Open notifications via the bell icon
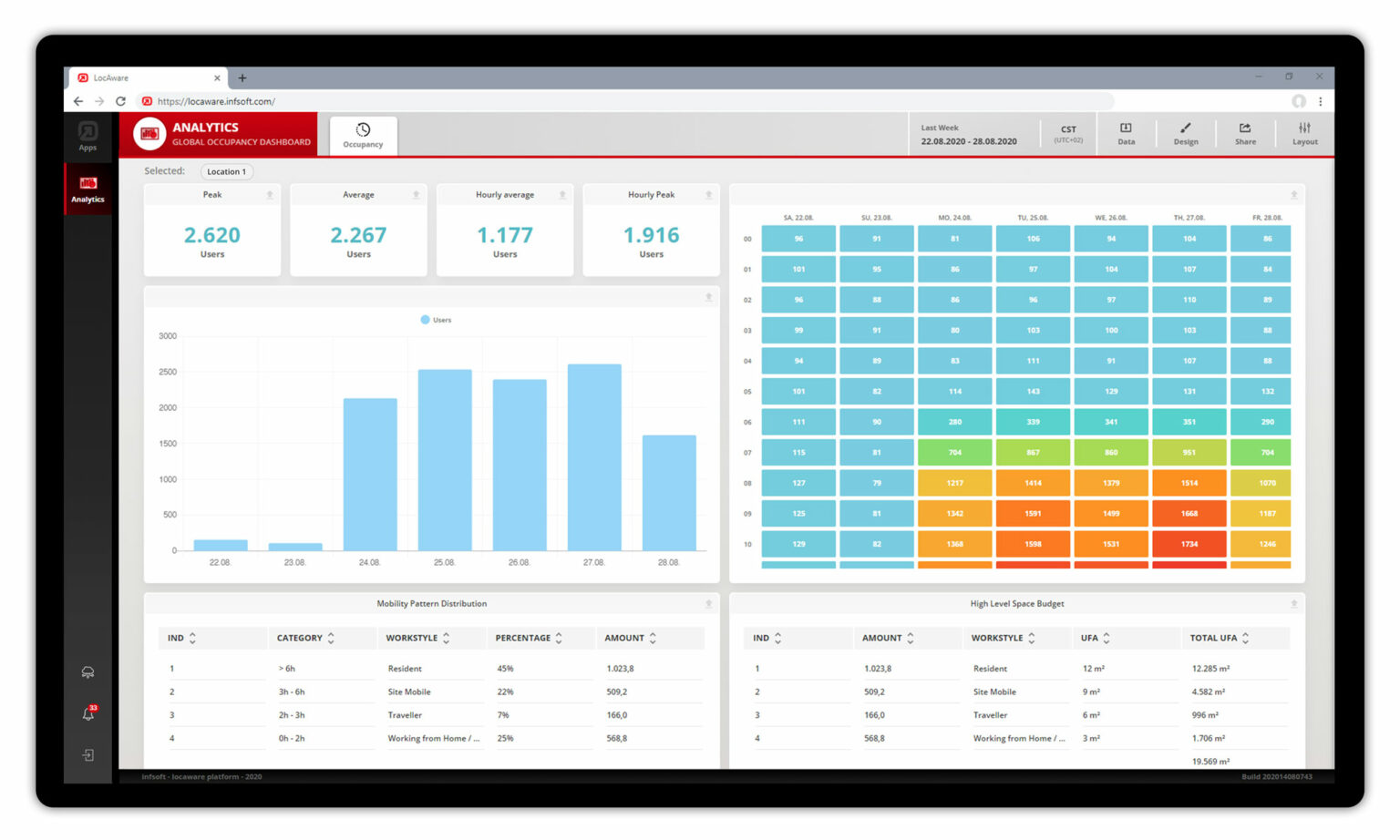This screenshot has height=840, width=1400. coord(87,714)
